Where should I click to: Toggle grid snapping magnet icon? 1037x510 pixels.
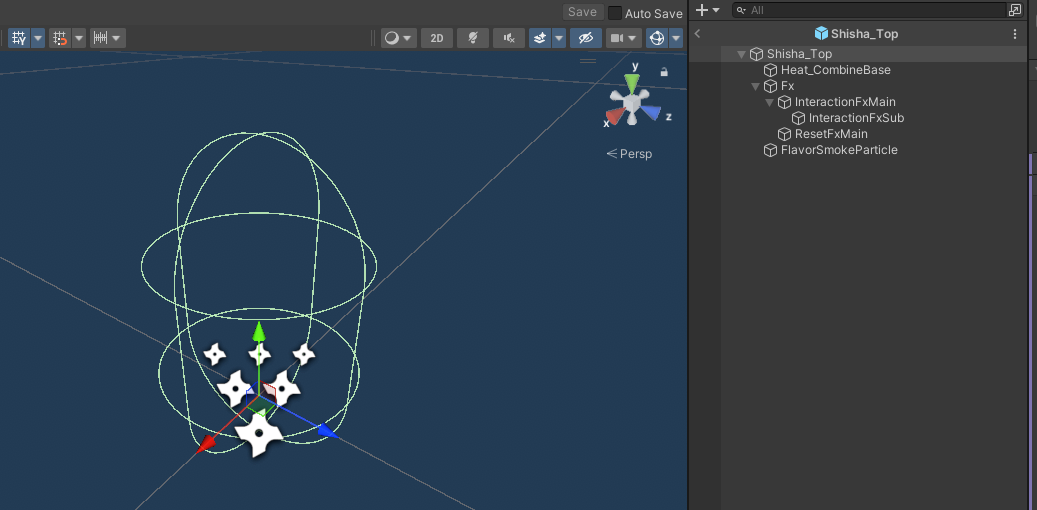(60, 38)
